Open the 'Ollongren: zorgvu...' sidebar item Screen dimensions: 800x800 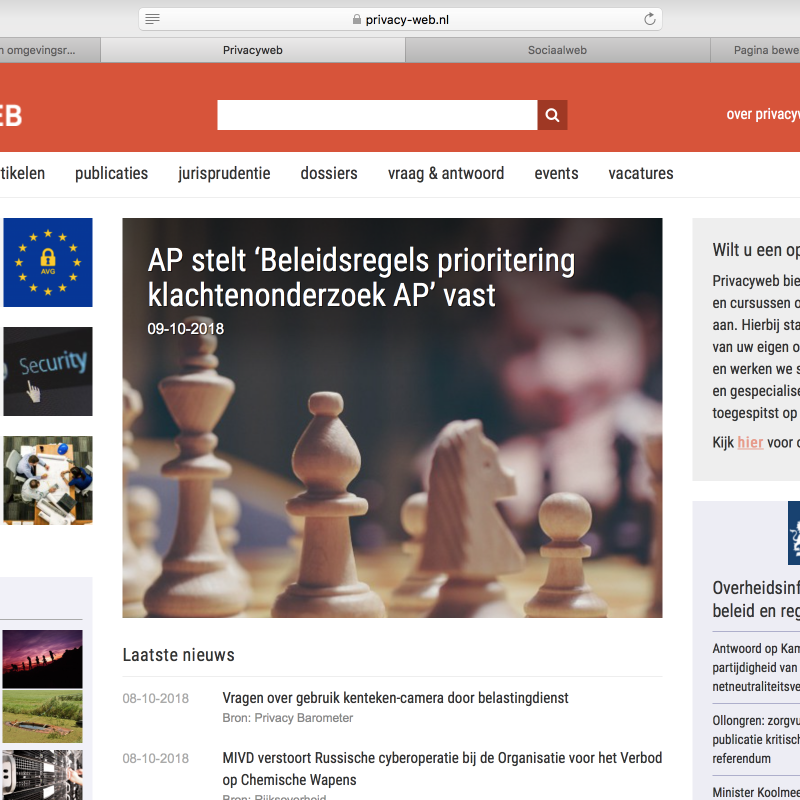756,740
